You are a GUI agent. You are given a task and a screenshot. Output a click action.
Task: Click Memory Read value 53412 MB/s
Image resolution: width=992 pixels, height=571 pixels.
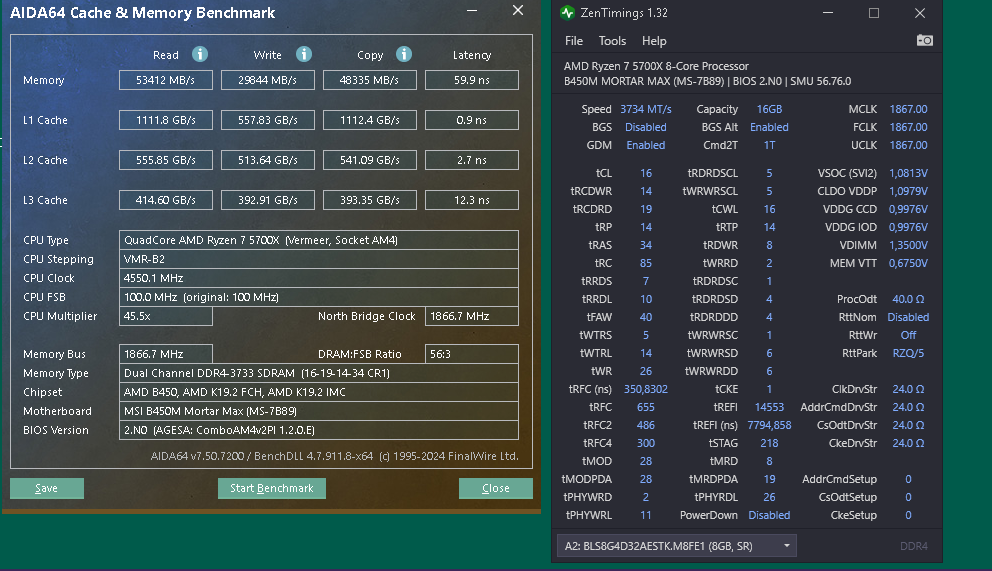point(166,80)
